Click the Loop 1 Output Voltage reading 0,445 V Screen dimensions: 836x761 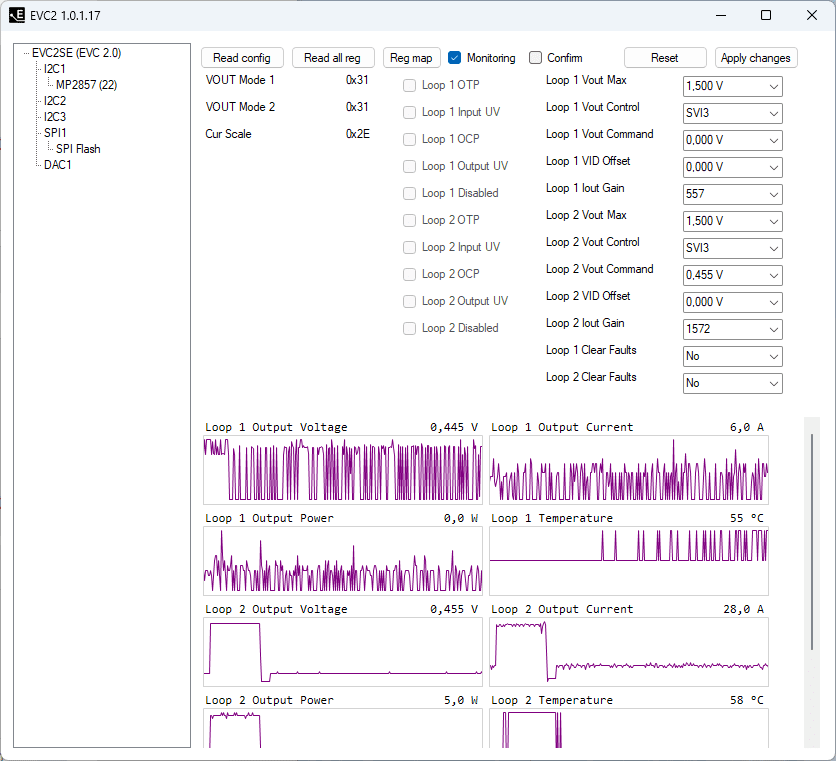(454, 427)
